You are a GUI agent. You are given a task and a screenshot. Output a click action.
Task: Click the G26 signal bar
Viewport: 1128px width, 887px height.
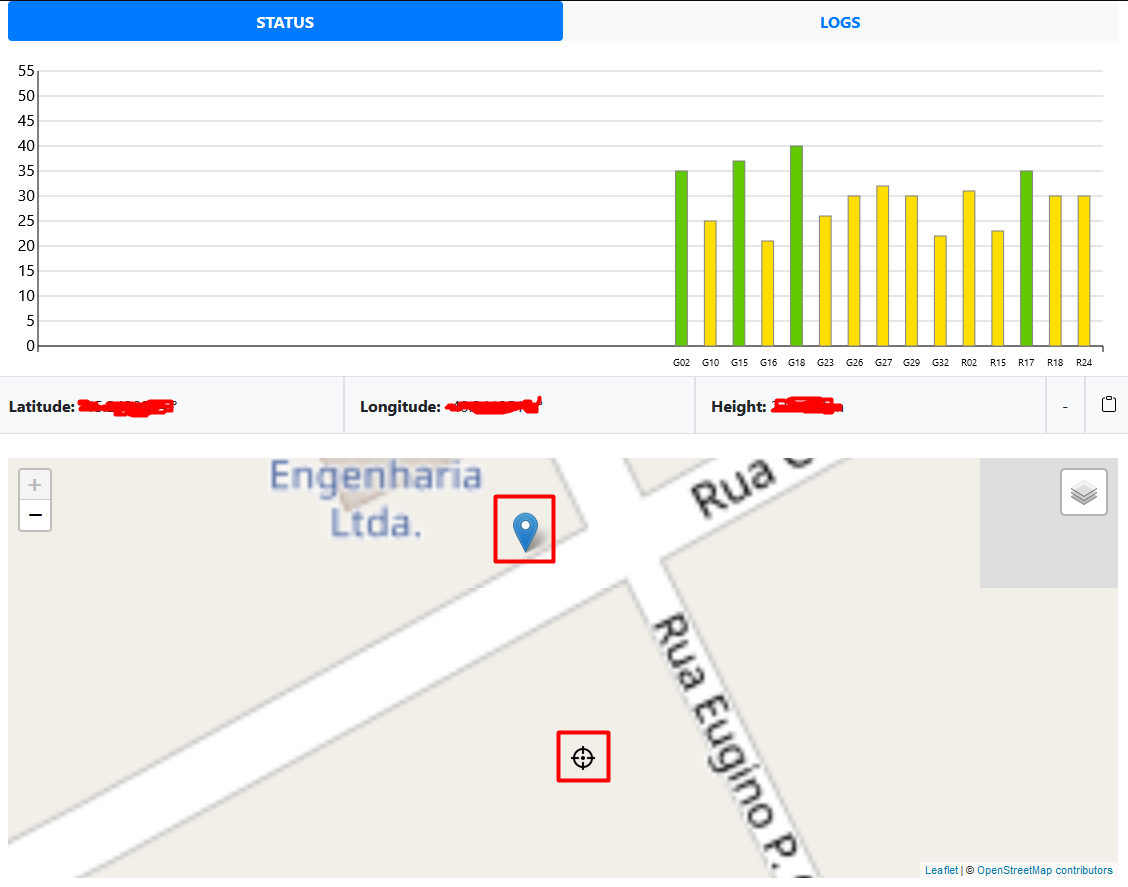pyautogui.click(x=854, y=271)
